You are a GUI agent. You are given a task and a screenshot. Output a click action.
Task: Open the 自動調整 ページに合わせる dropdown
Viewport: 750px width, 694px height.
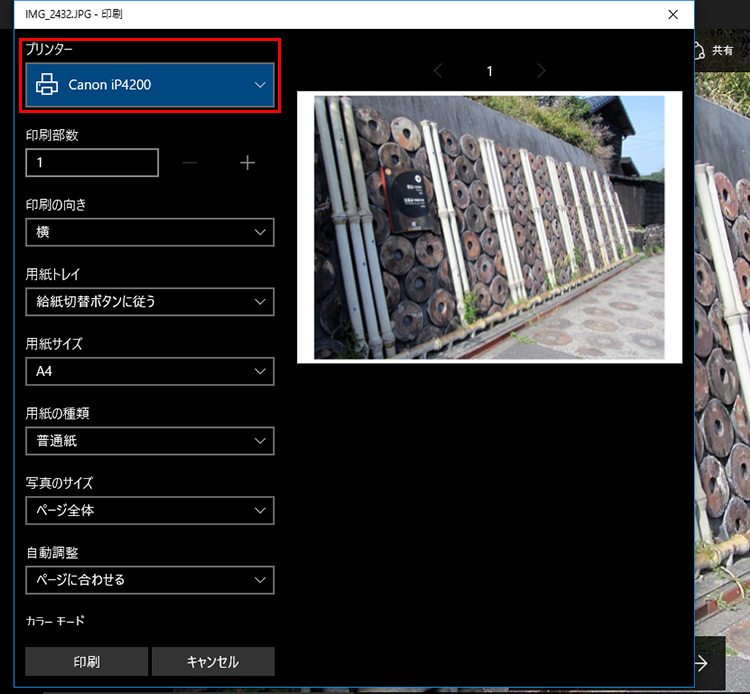click(x=150, y=580)
